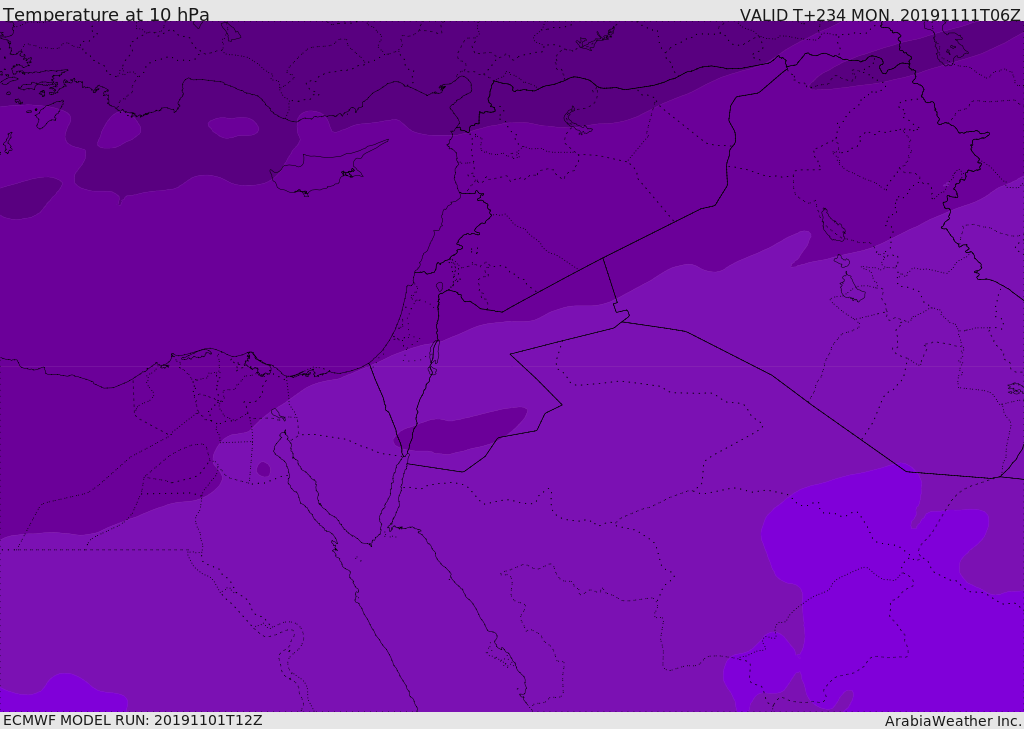This screenshot has height=729, width=1024.
Task: Click the 'ECMWF MODEL RUN: 20191101T12Z' label
Action: pos(133,720)
